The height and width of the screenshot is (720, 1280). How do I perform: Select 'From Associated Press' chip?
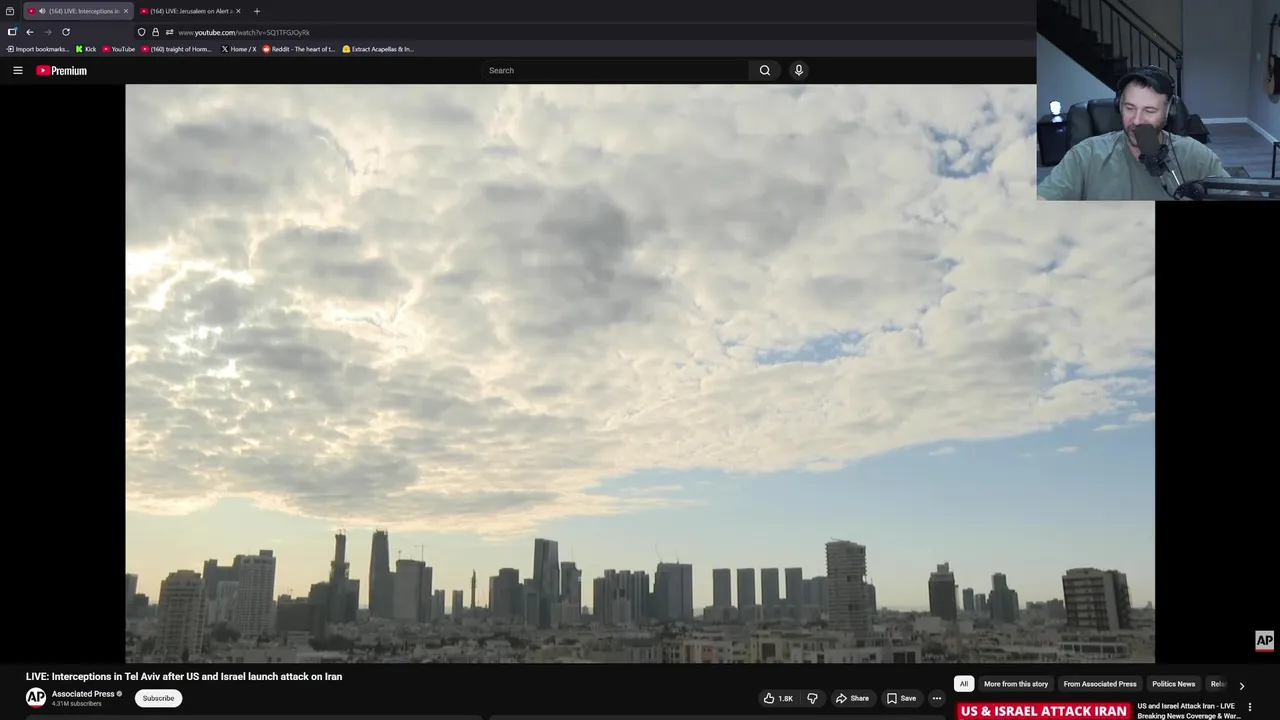(1100, 684)
